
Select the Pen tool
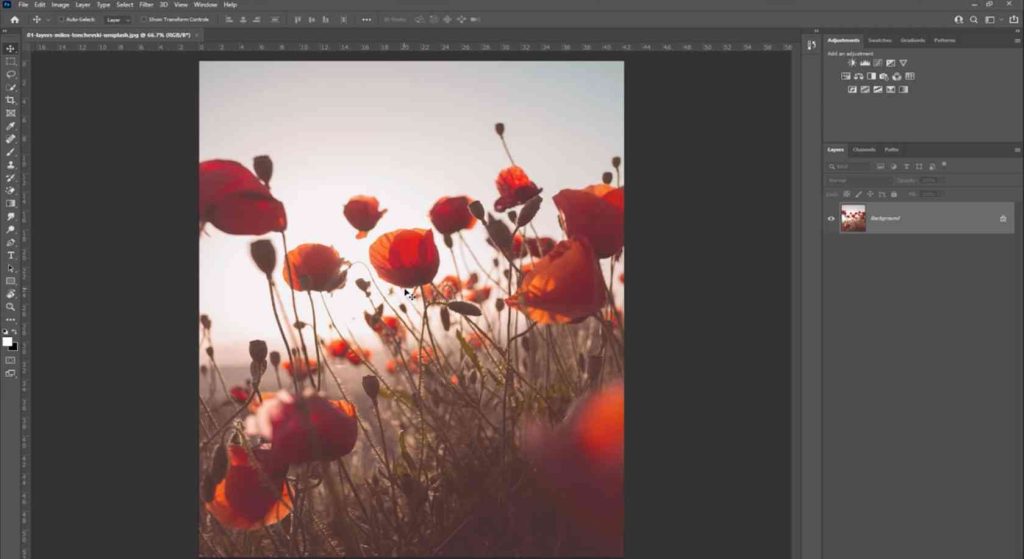(x=10, y=242)
